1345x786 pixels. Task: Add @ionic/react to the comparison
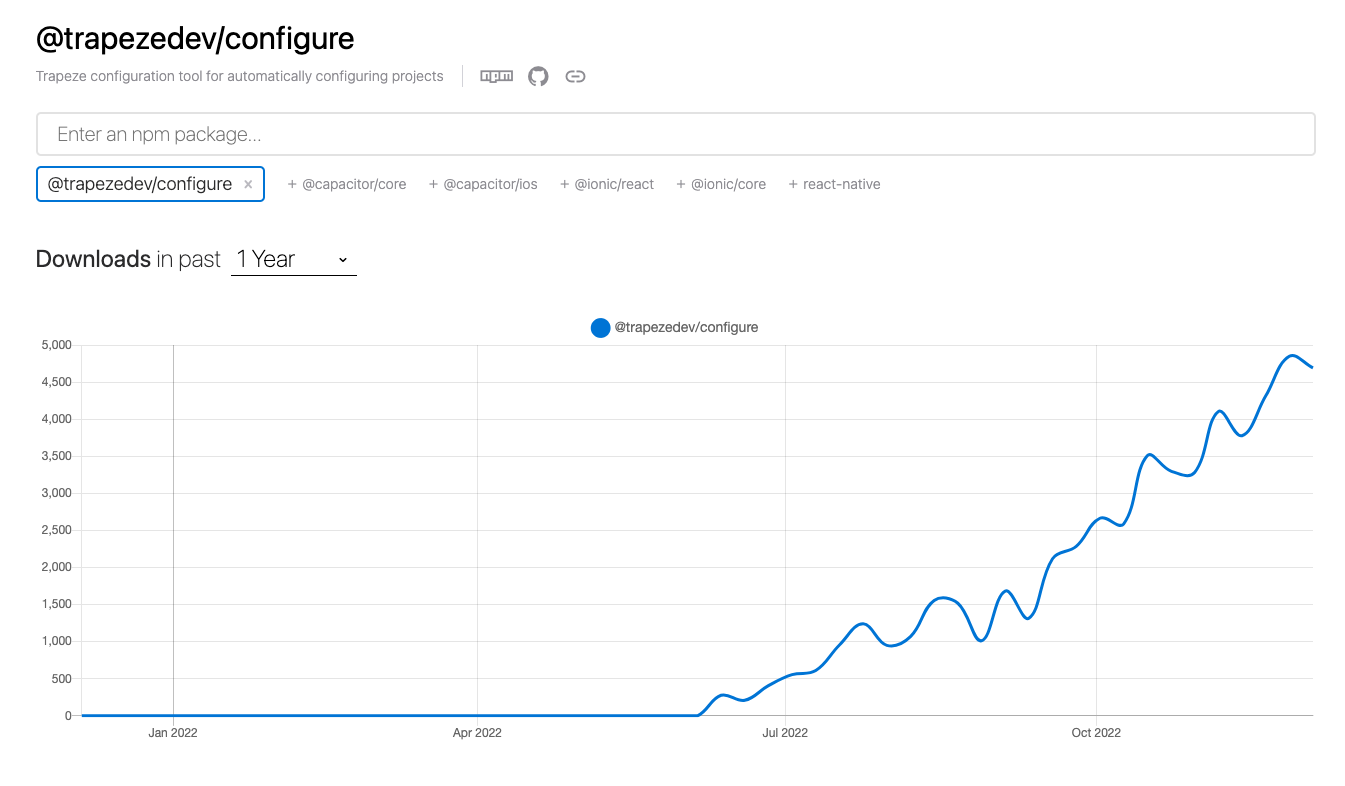pos(607,184)
